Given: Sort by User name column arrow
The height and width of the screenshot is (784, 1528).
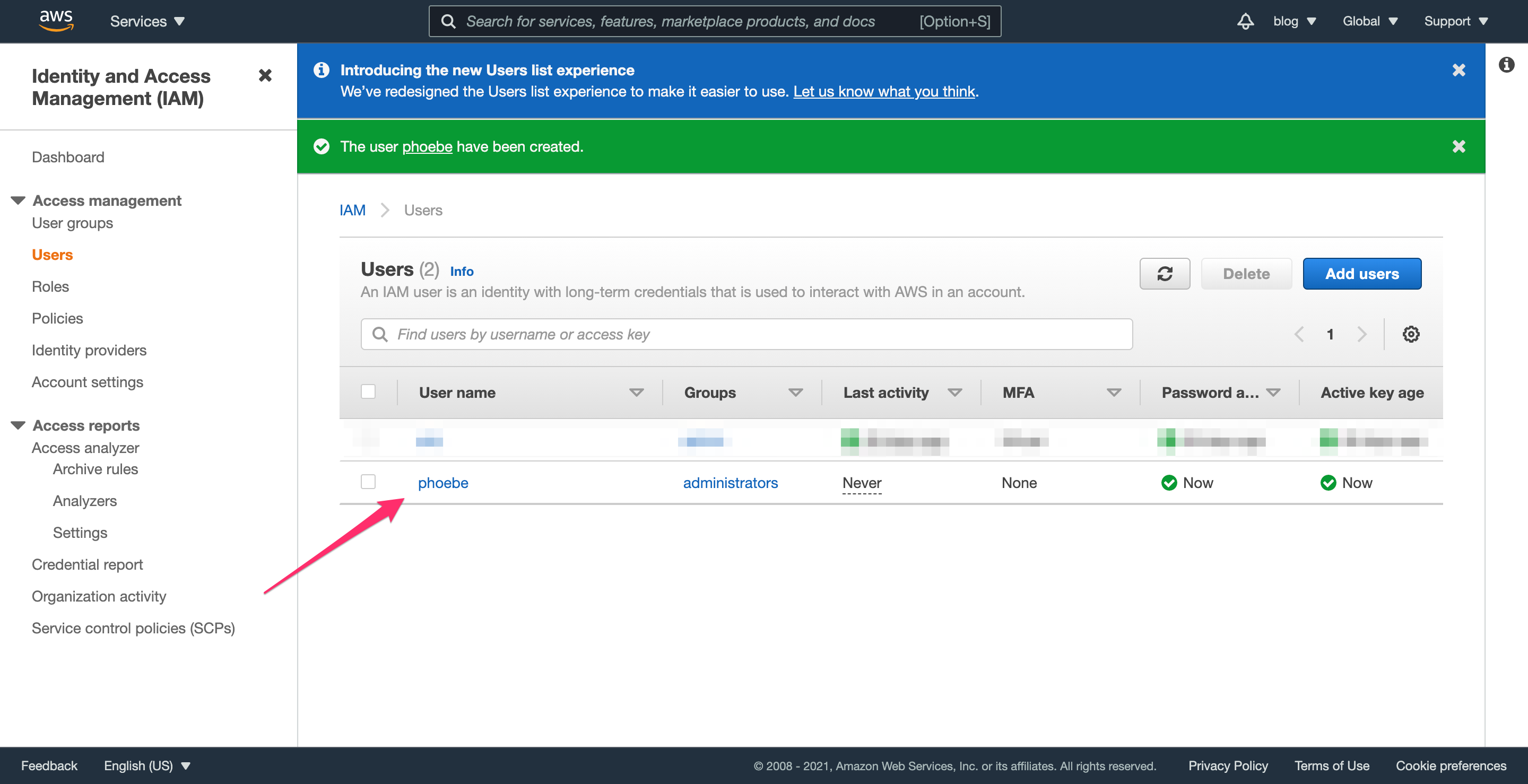Looking at the screenshot, I should coord(636,393).
